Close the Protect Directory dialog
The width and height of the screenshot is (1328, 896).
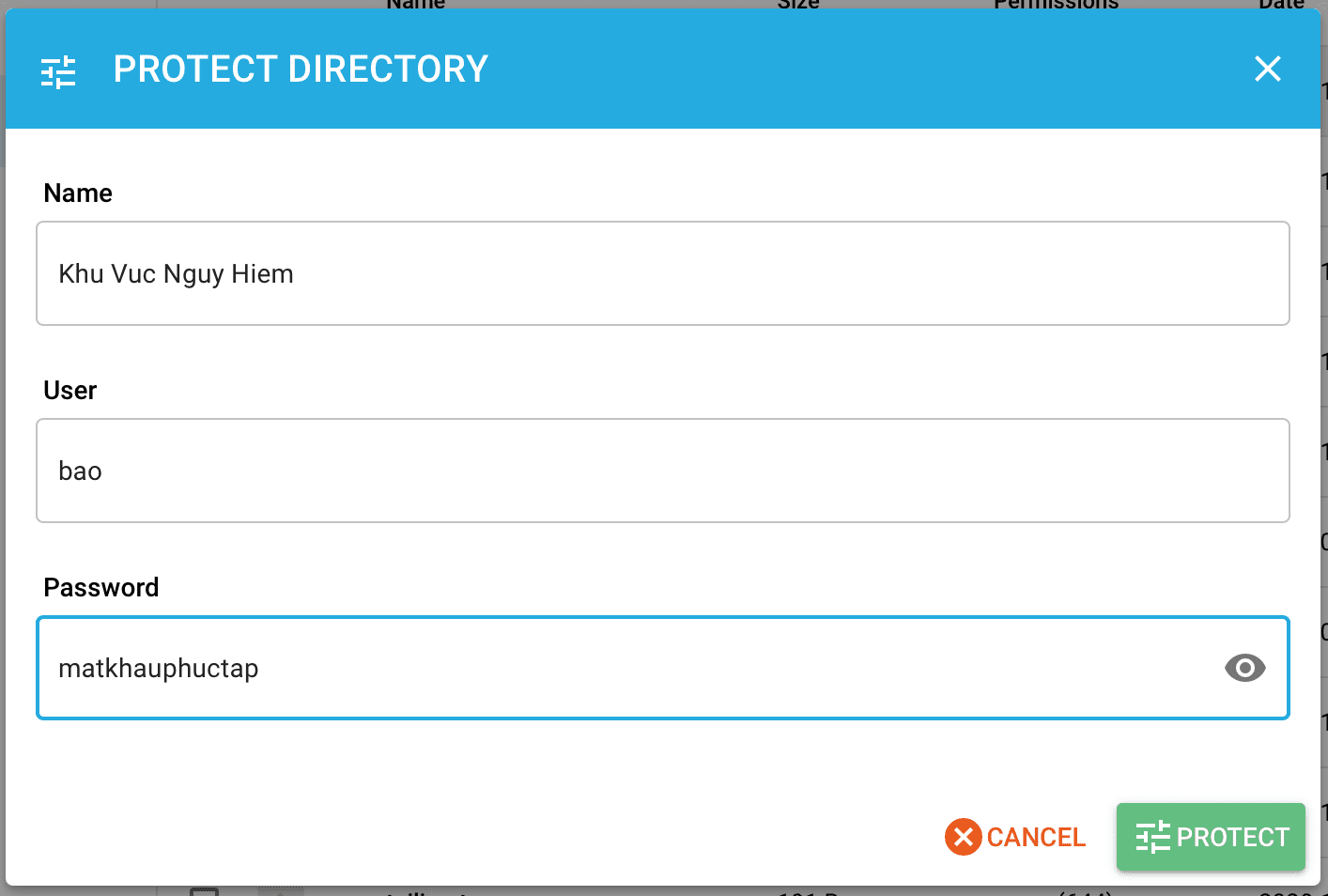[x=1268, y=69]
